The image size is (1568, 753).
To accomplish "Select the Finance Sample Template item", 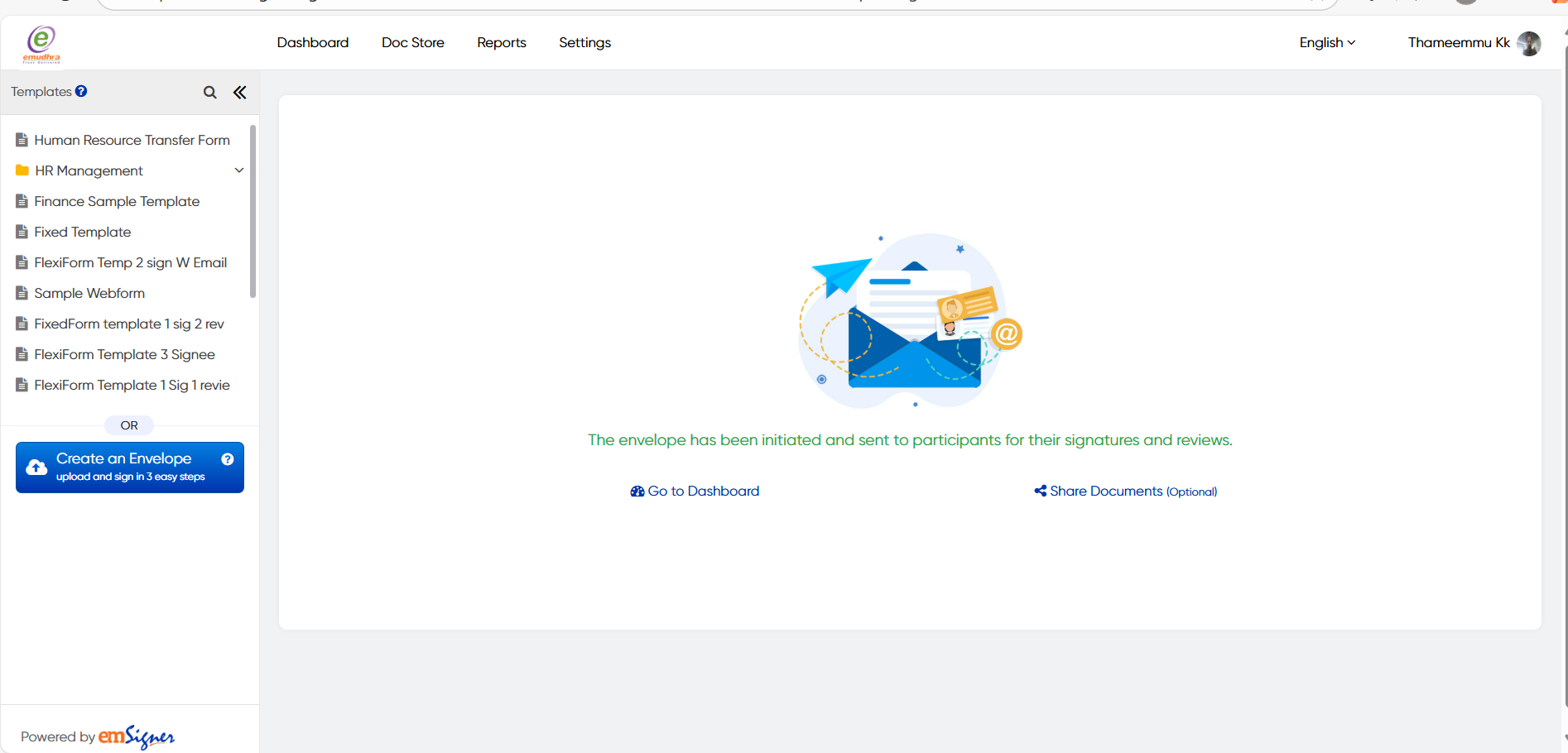I will pos(117,201).
